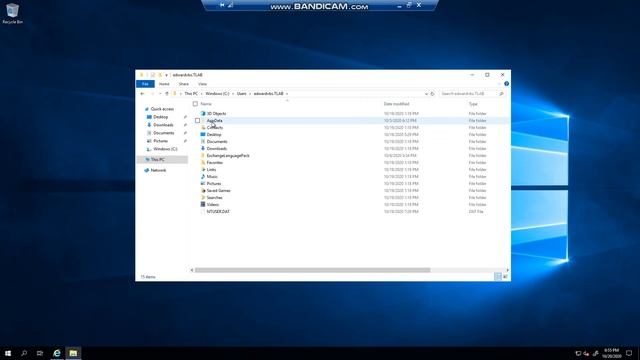Launch Internet Explorer from the taskbar
Viewport: 640px width, 360px height.
click(57, 353)
